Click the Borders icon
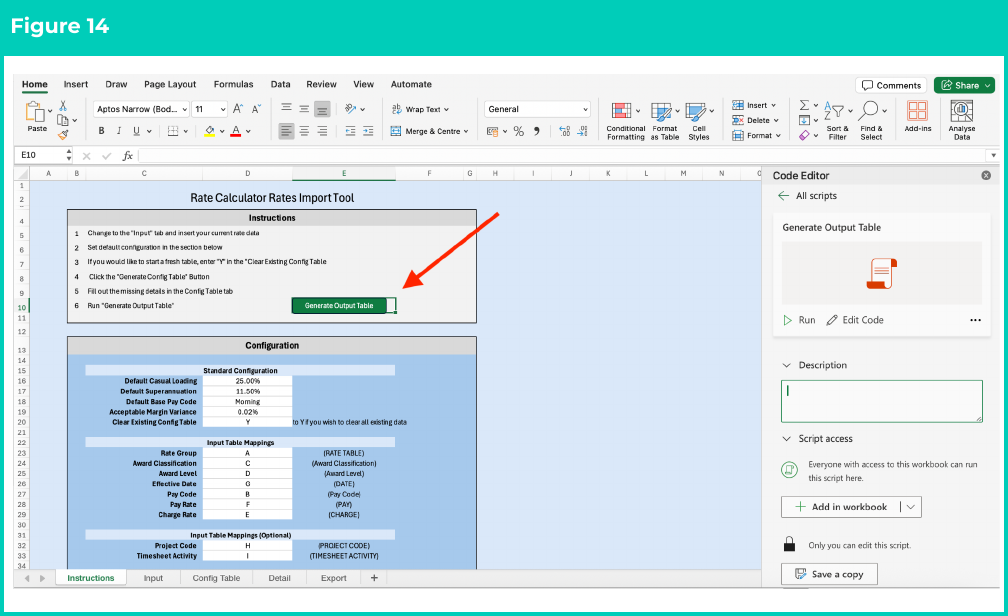1008x616 pixels. [173, 131]
